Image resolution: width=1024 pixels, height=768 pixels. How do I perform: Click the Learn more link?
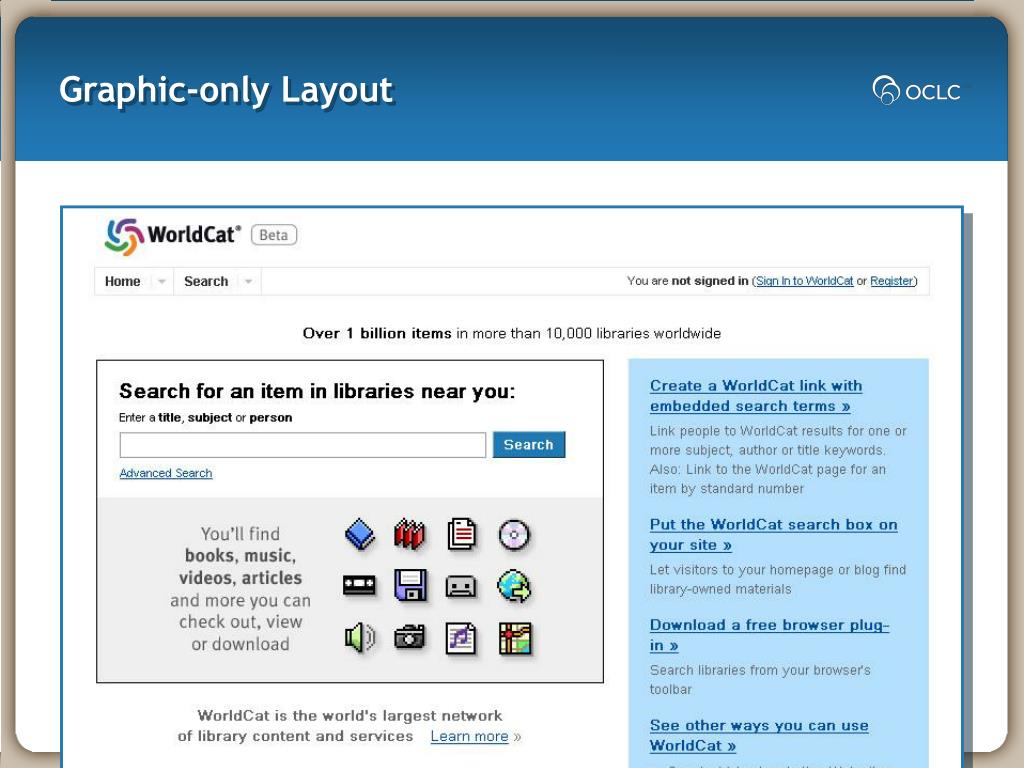point(470,736)
